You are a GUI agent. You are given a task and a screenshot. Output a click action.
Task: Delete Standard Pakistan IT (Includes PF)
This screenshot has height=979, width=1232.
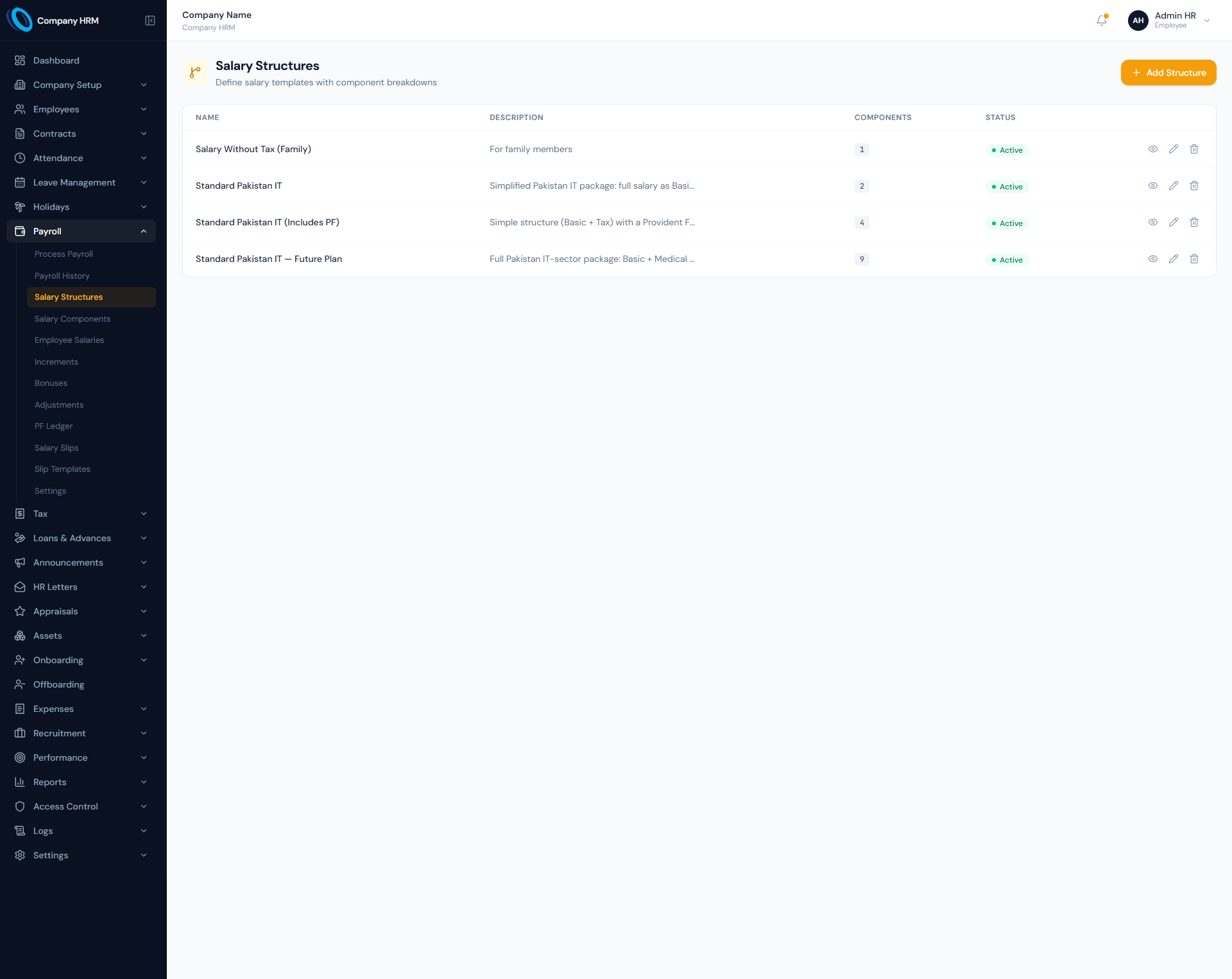[1194, 222]
